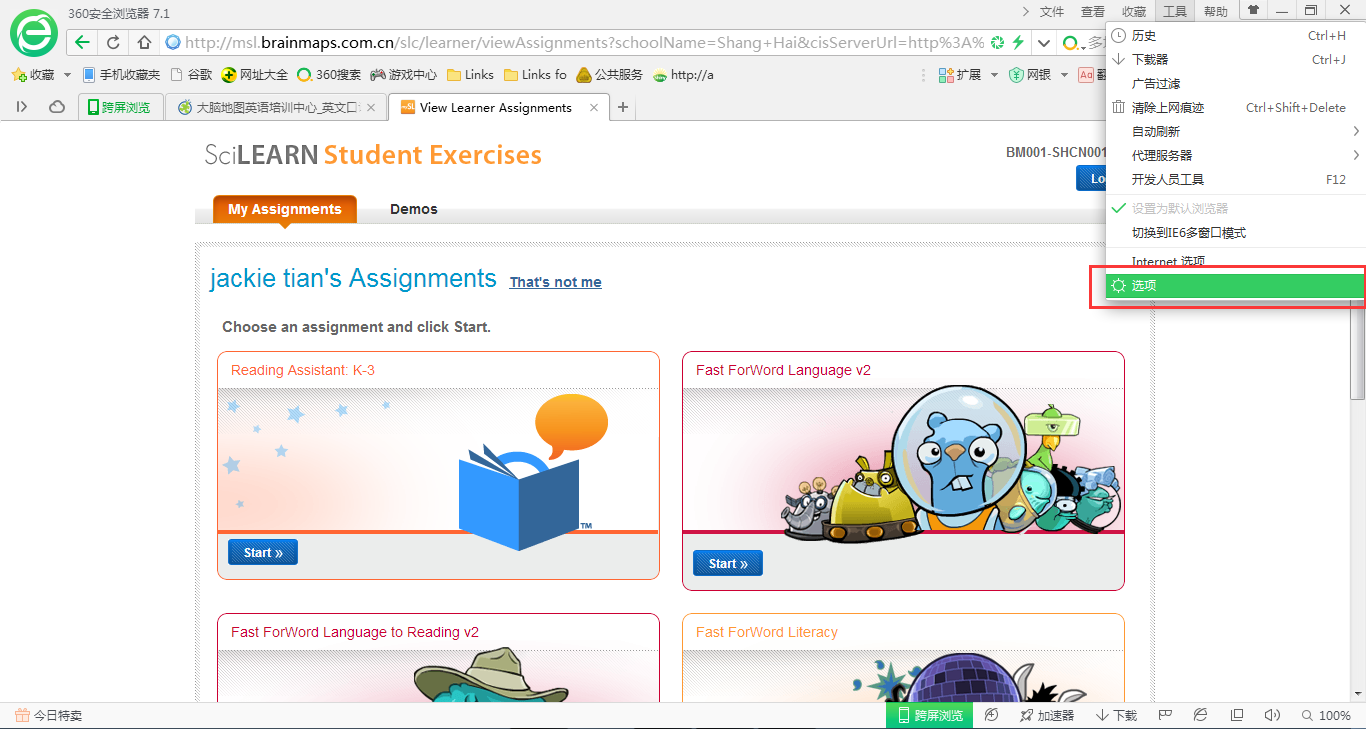The width and height of the screenshot is (1366, 729).
Task: Go to the home page icon
Action: tap(144, 42)
